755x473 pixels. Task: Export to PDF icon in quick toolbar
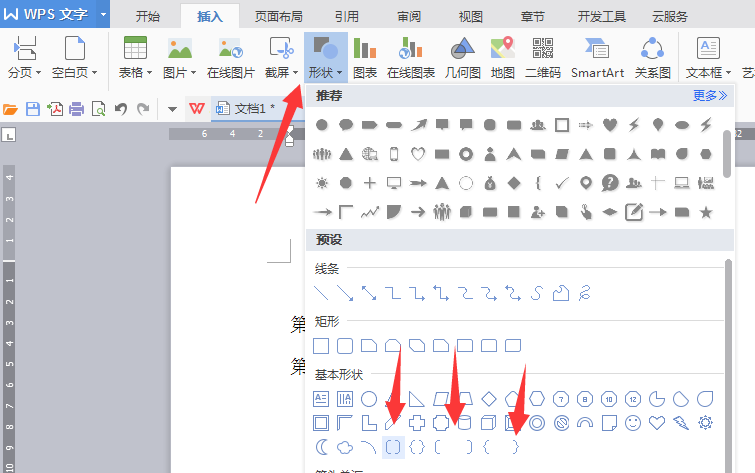[x=55, y=109]
